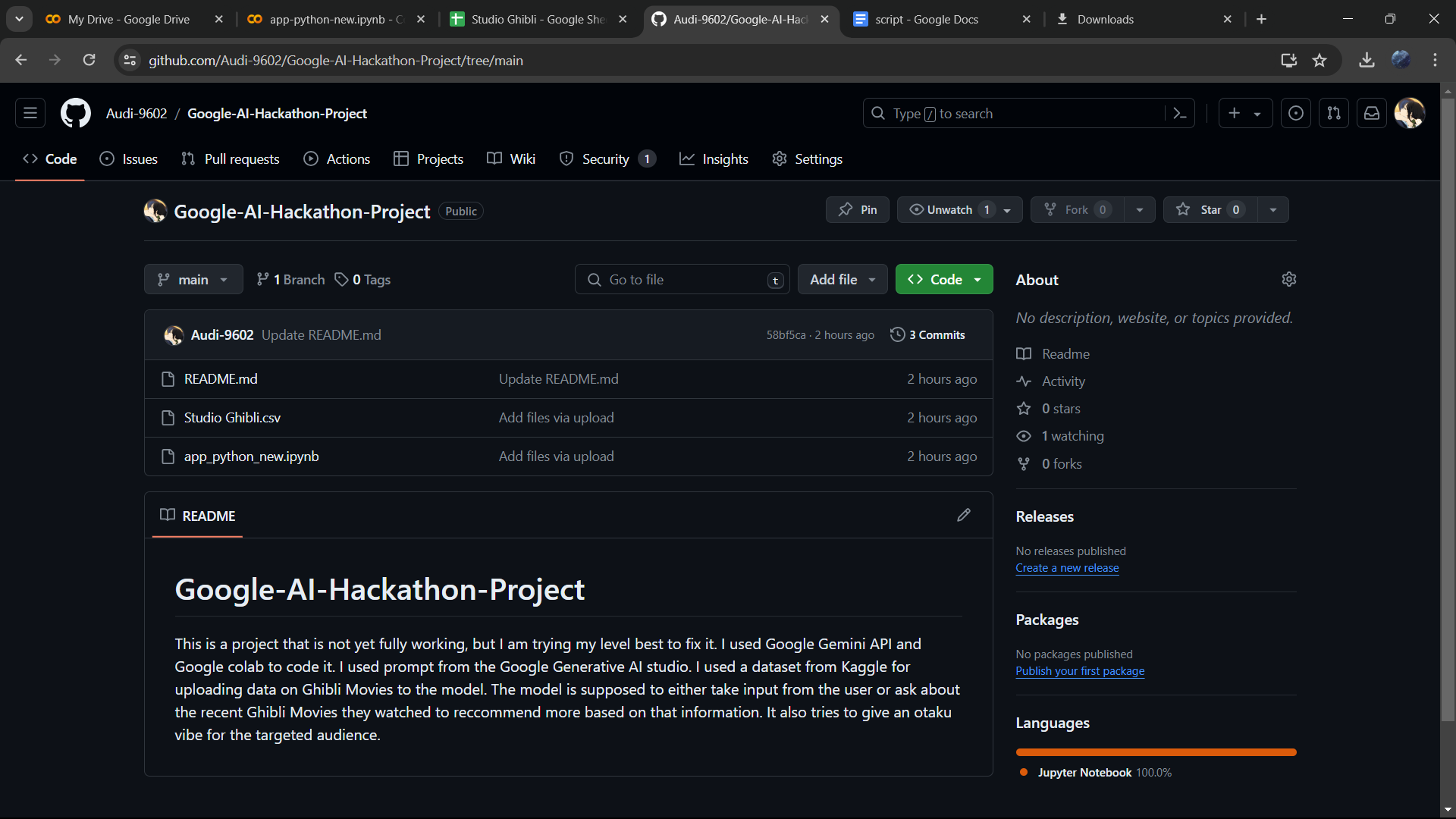This screenshot has height=819, width=1456.
Task: Open the Add file dropdown
Action: (842, 280)
